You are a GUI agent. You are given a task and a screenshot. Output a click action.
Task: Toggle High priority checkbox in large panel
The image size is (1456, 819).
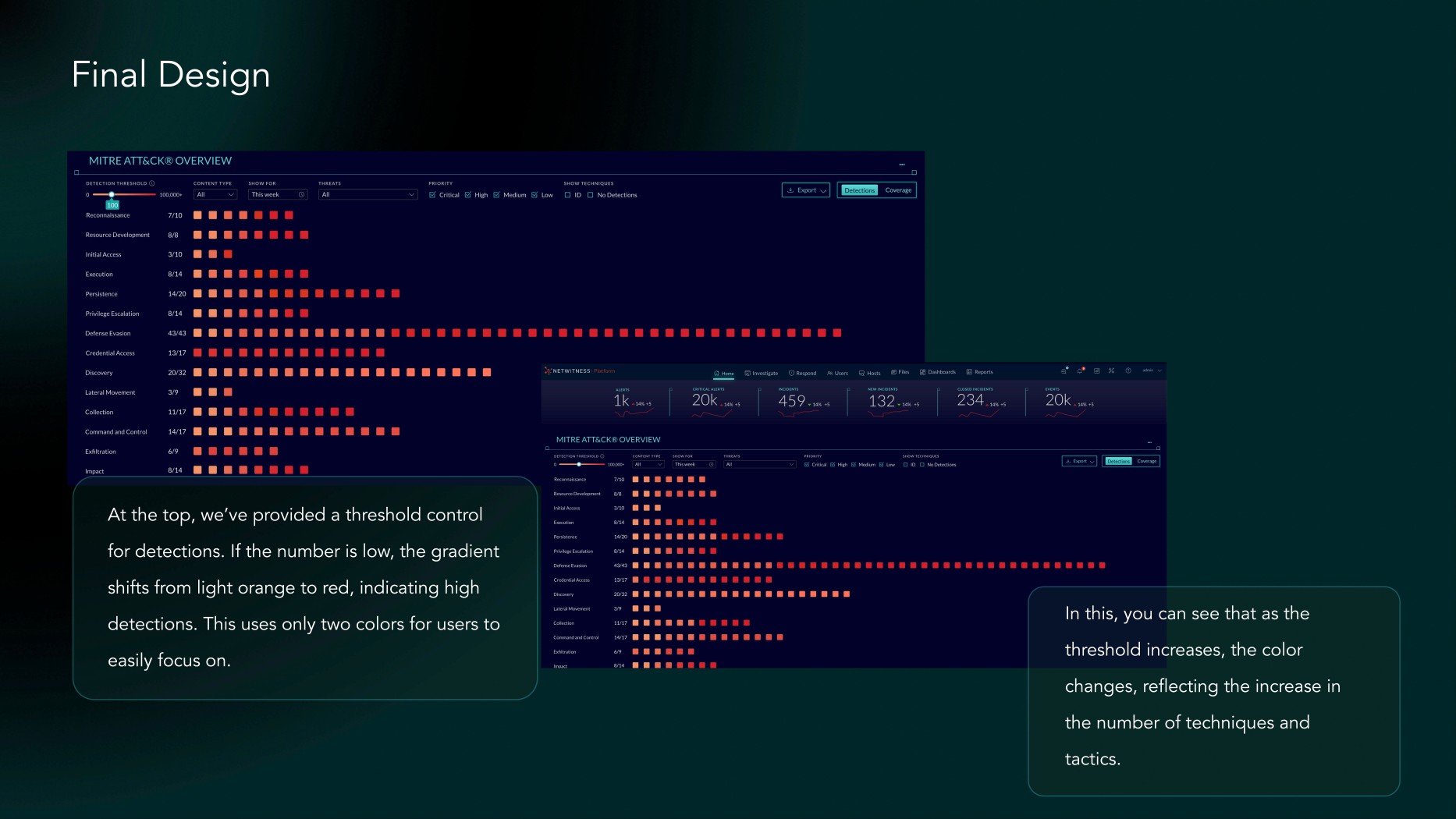point(468,195)
